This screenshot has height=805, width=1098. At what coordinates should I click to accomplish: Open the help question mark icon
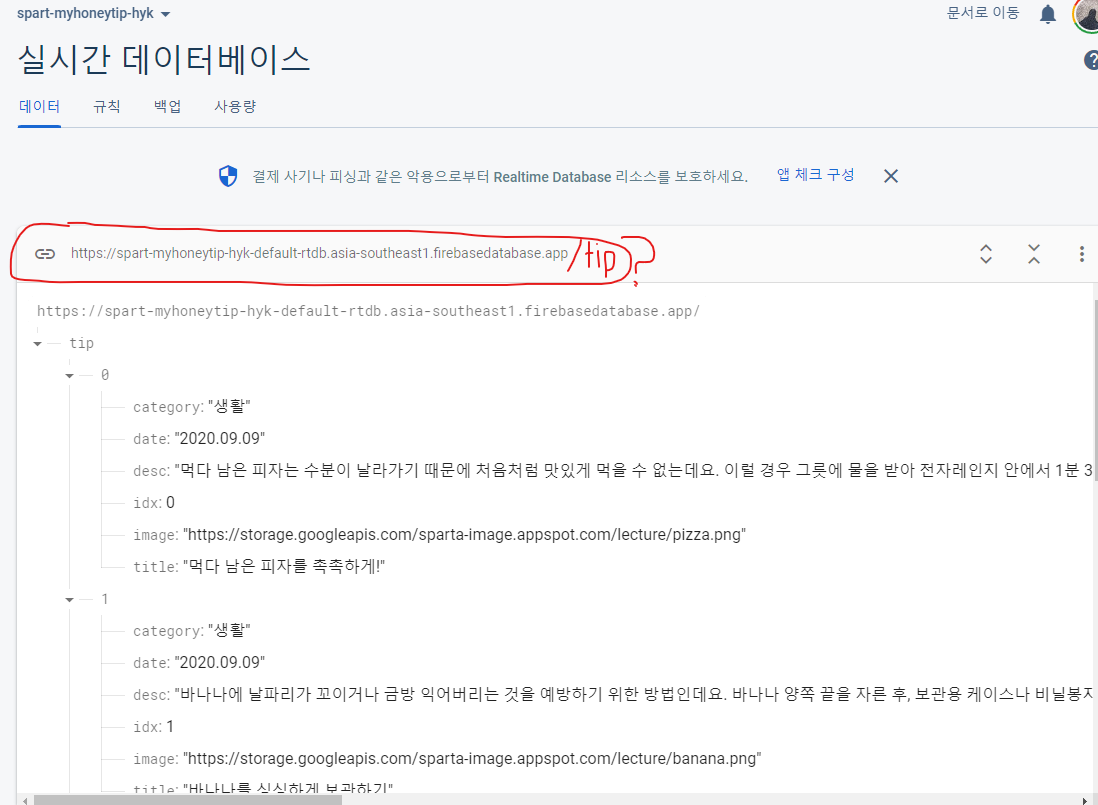(1091, 60)
